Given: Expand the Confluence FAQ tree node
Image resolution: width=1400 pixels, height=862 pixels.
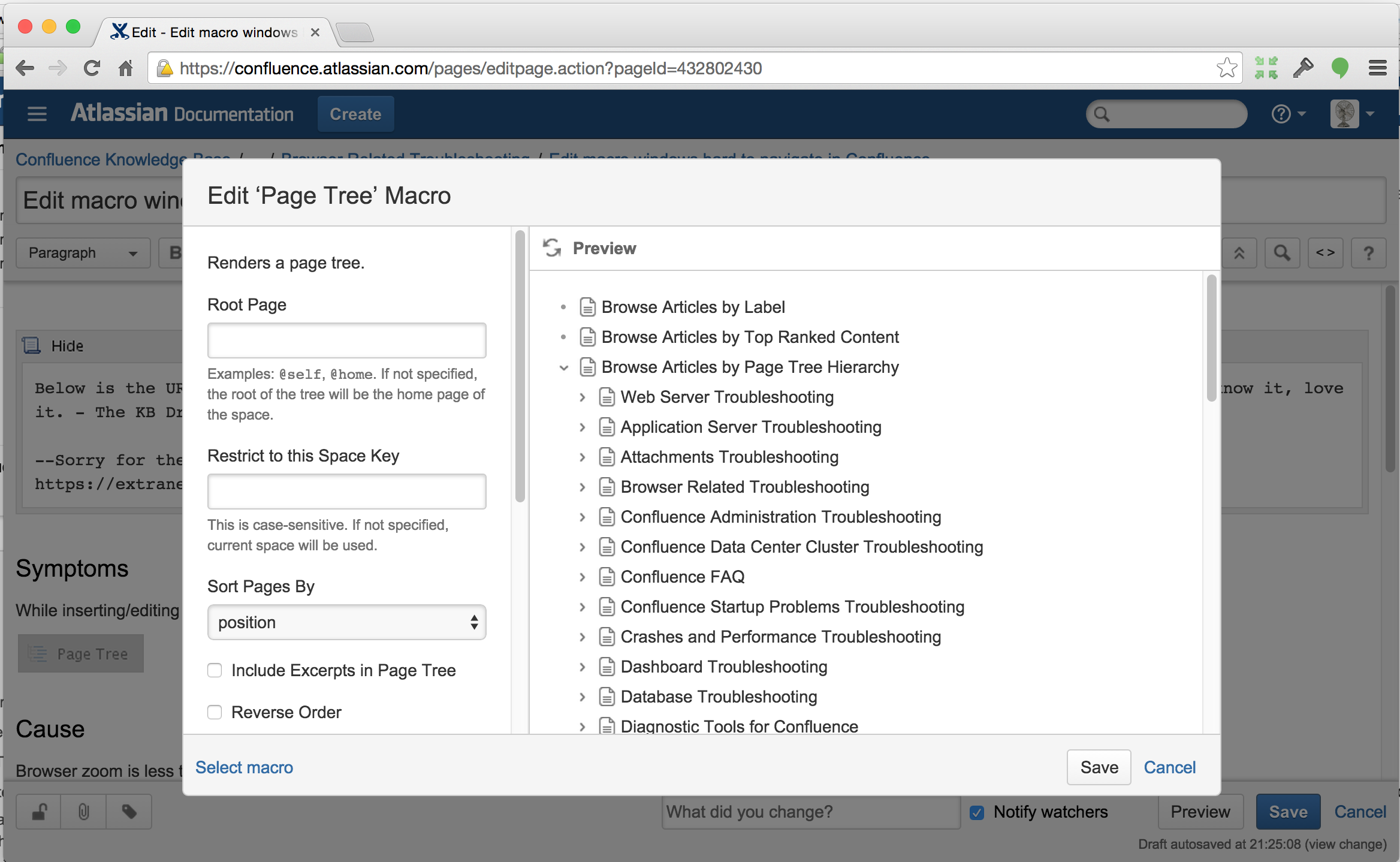Looking at the screenshot, I should coord(582,577).
